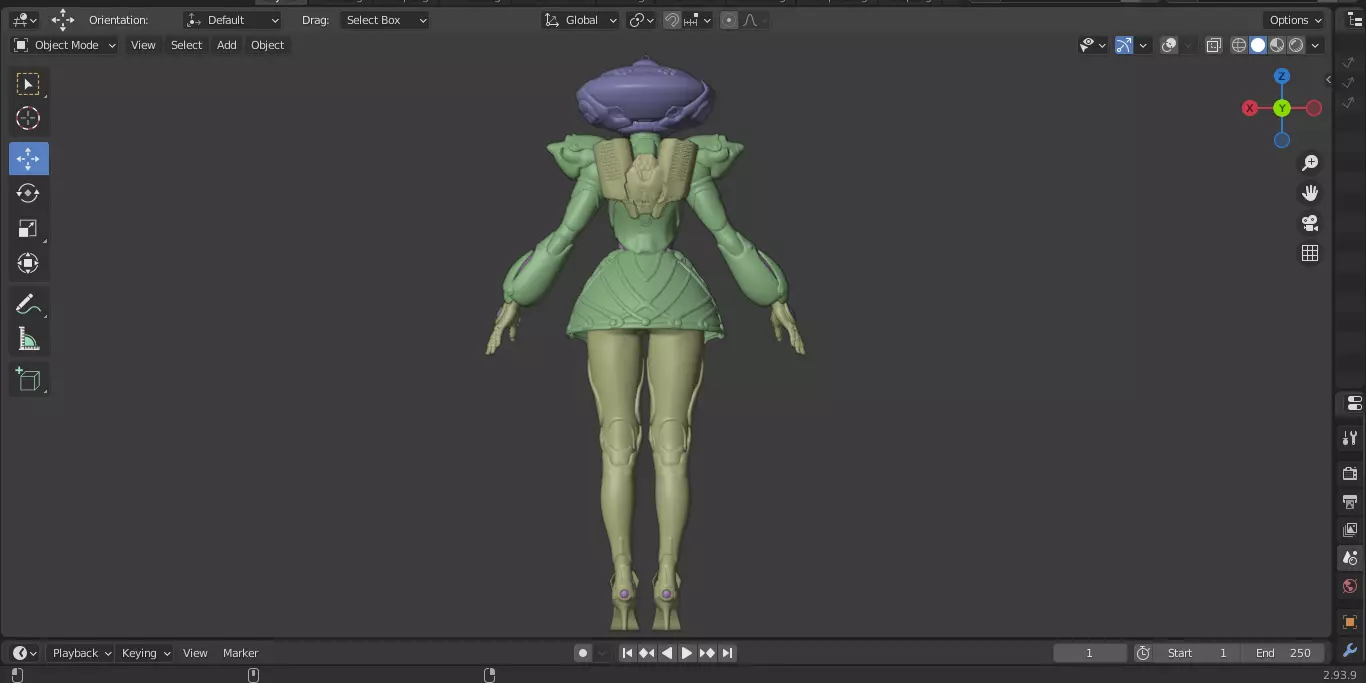Image resolution: width=1366 pixels, height=683 pixels.
Task: Click the green Y axis gizmo
Action: pyautogui.click(x=1282, y=108)
